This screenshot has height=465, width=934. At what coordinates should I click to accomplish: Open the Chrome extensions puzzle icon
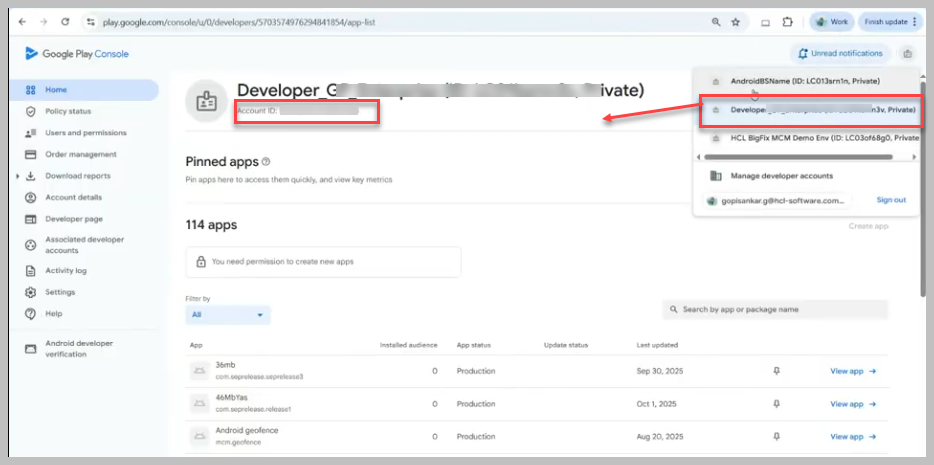click(x=787, y=22)
